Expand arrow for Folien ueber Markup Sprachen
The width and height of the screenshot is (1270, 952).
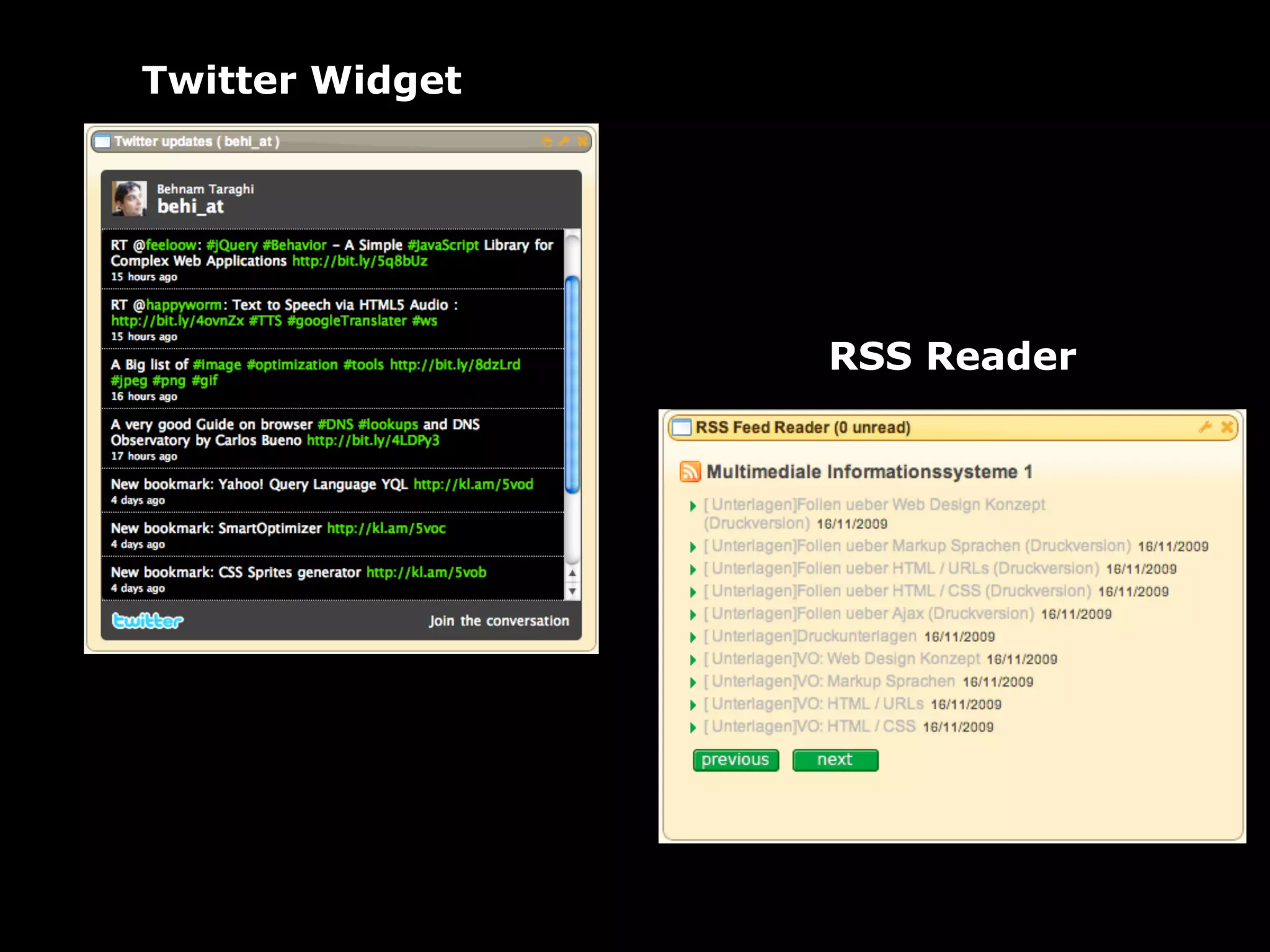pos(693,547)
